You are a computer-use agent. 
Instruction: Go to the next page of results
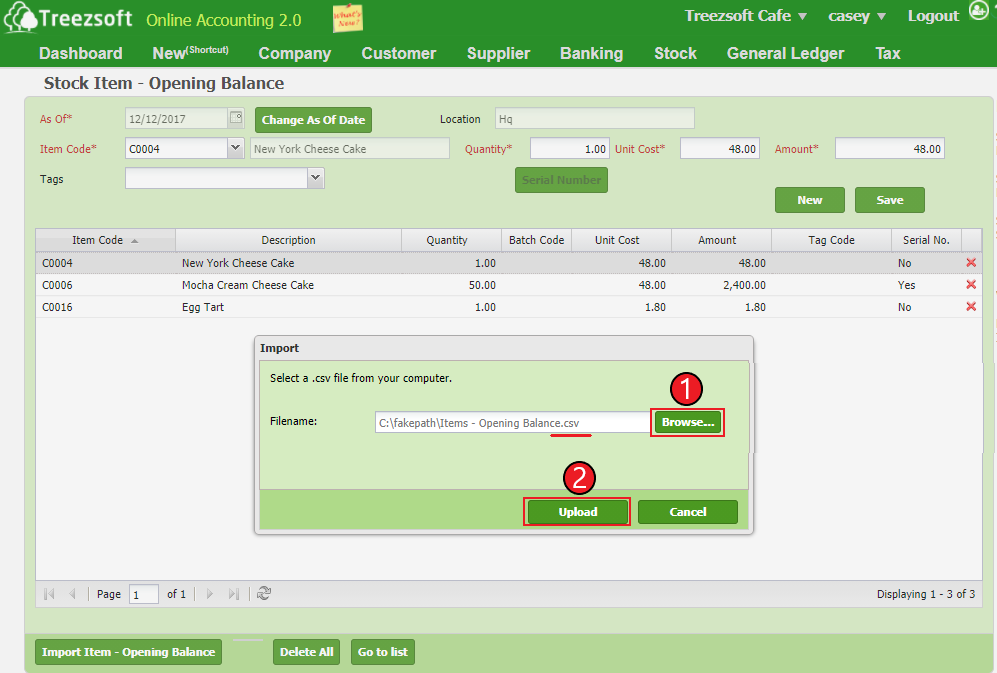click(x=210, y=593)
